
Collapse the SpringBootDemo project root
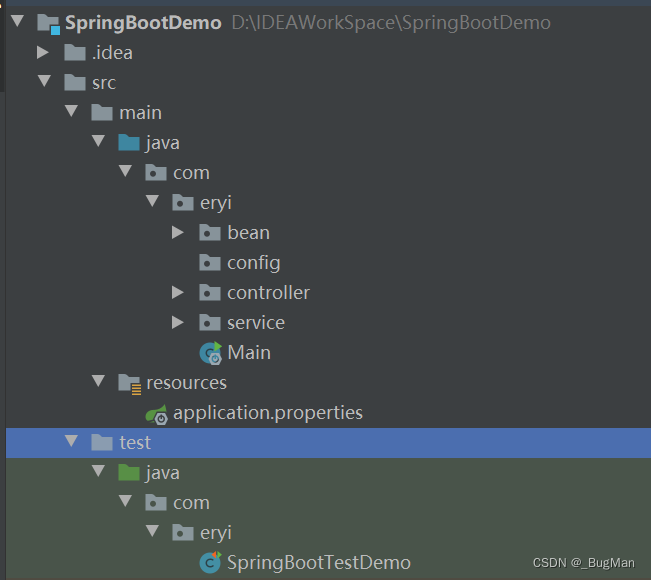[17, 21]
